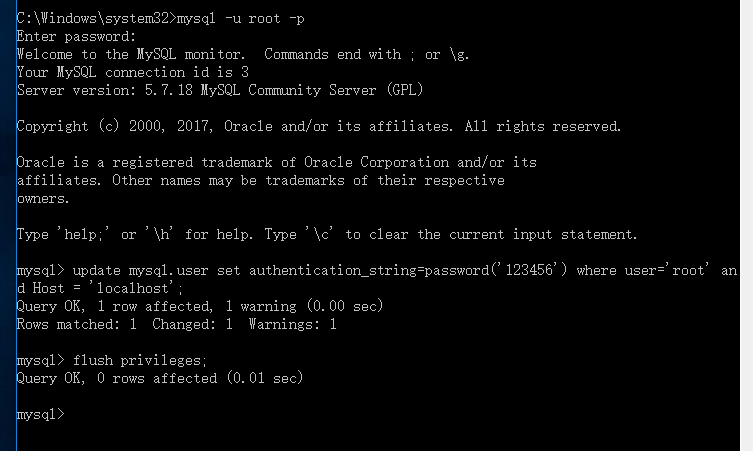The height and width of the screenshot is (451, 753).
Task: Click the 'affiliates. Other names may be' line
Action: pyautogui.click(x=260, y=181)
